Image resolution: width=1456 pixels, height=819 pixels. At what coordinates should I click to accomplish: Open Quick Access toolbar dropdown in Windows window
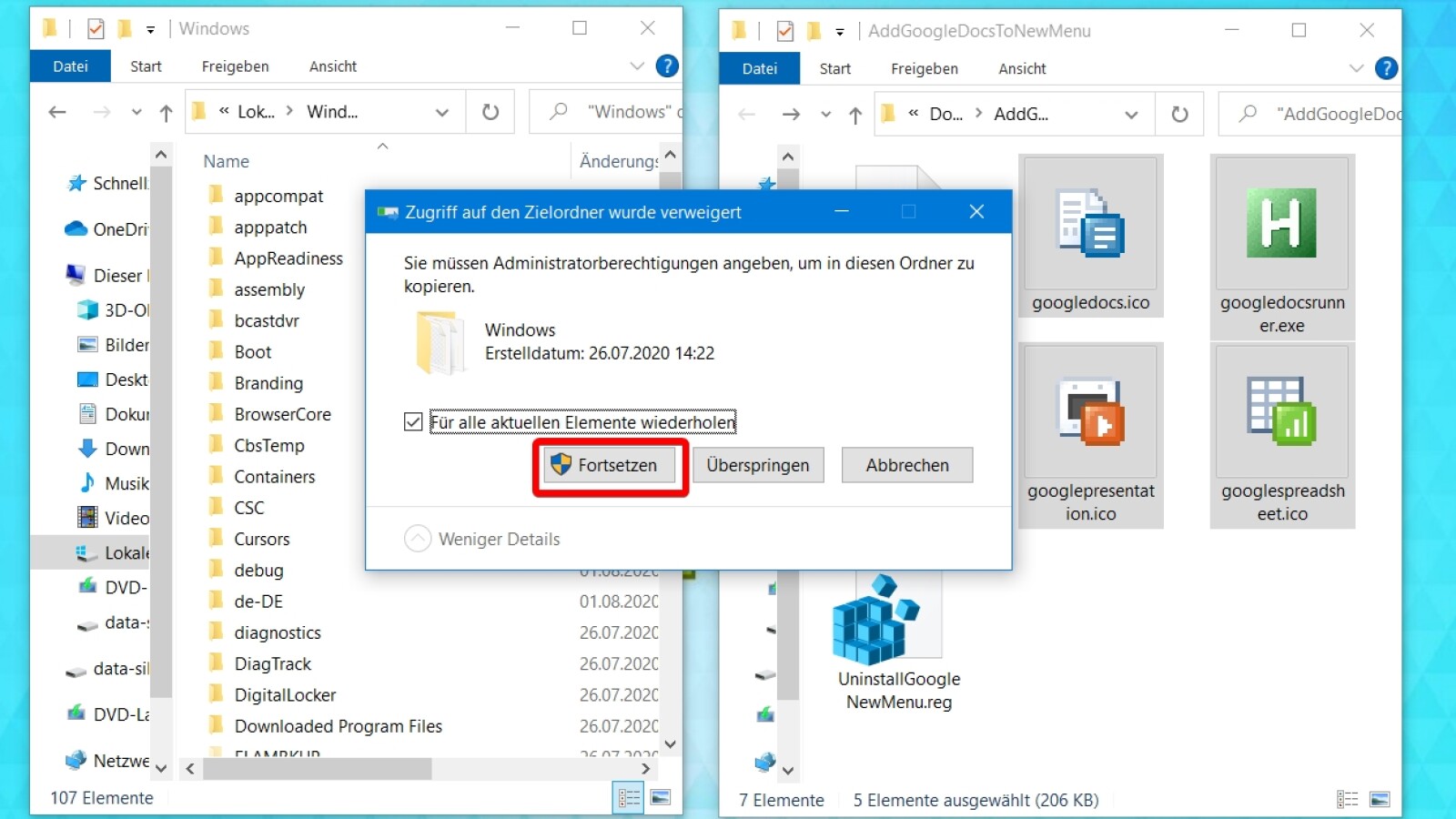(150, 30)
